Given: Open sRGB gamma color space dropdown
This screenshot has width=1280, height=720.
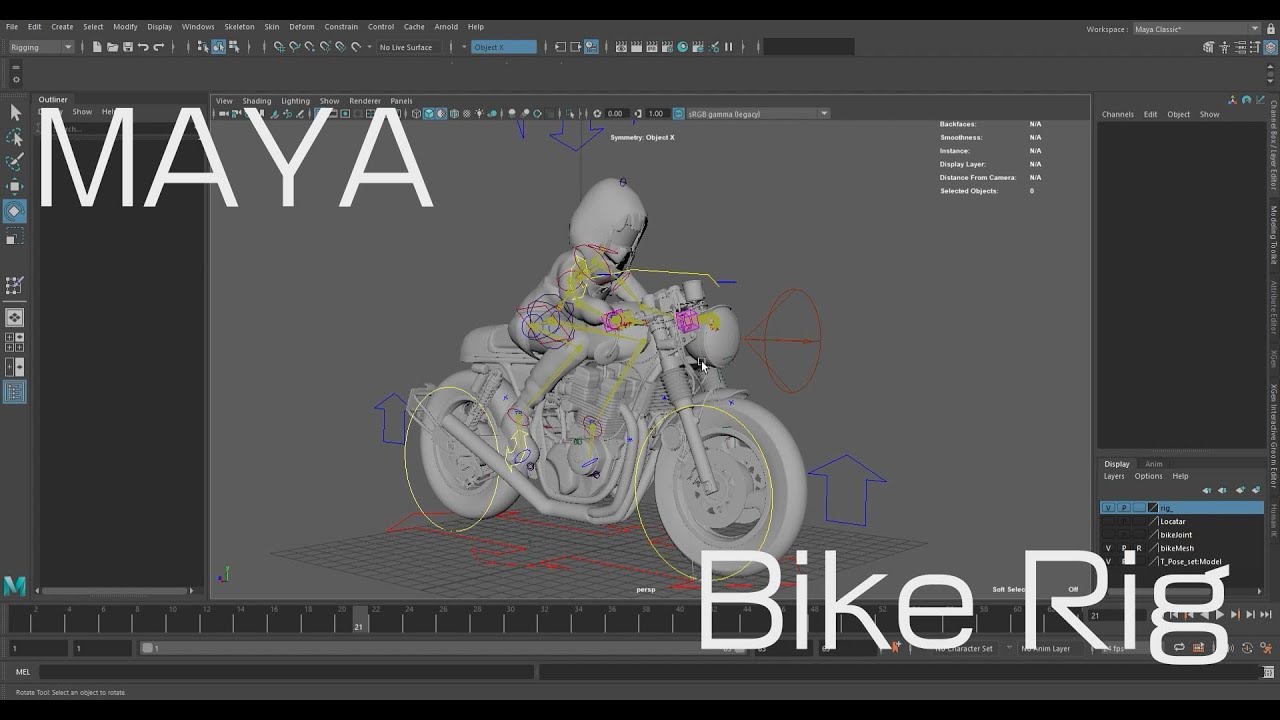Looking at the screenshot, I should point(757,114).
